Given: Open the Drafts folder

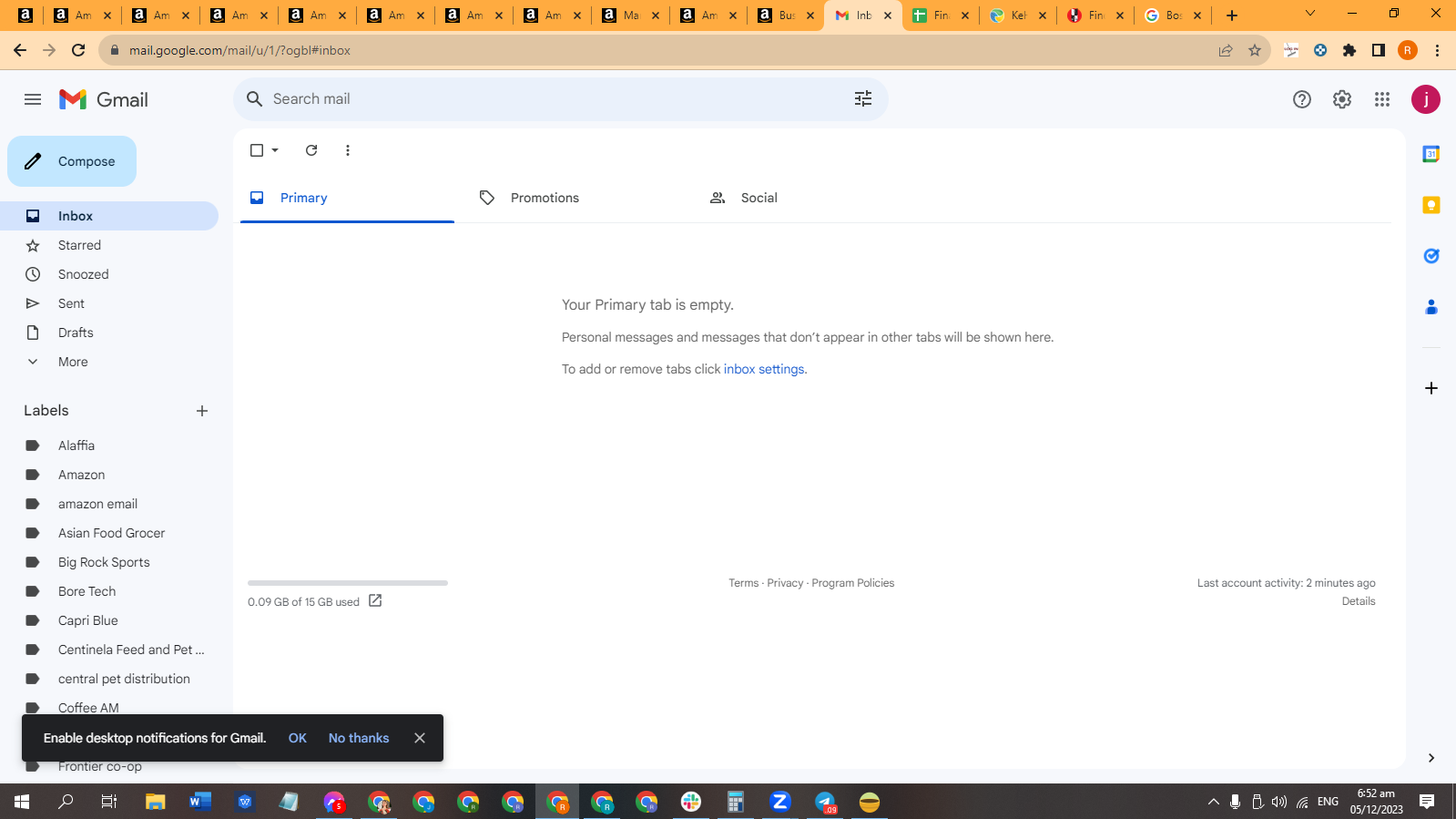Looking at the screenshot, I should point(109,333).
